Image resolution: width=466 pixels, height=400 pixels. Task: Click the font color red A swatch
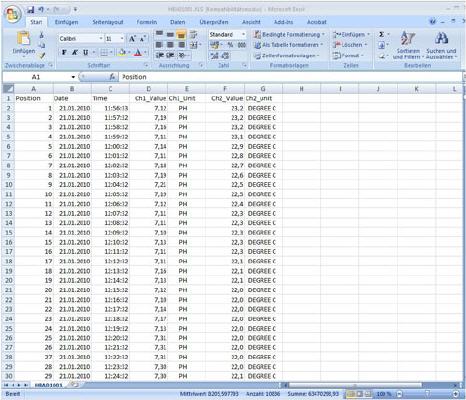coord(138,53)
